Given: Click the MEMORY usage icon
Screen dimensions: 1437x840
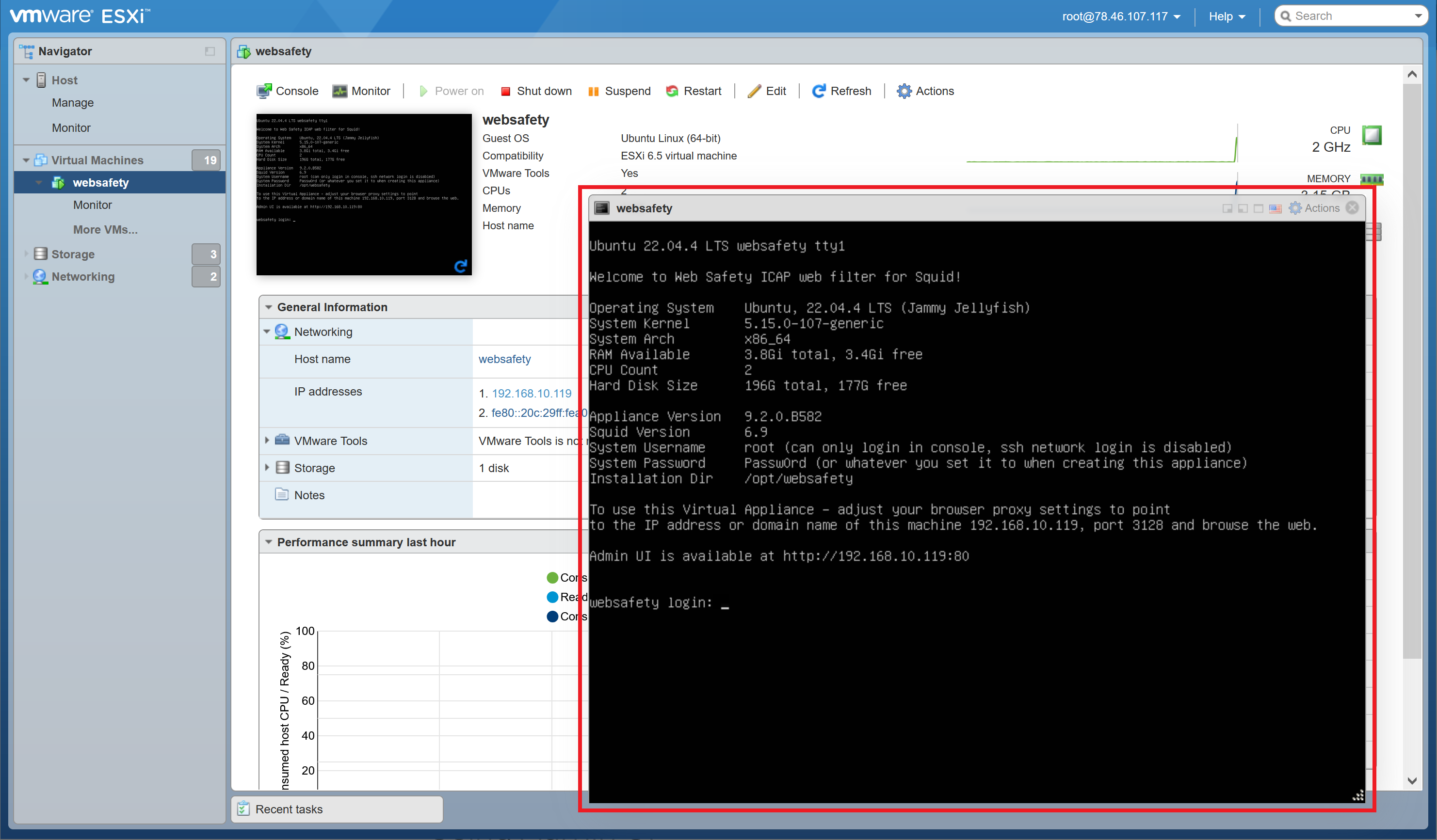Looking at the screenshot, I should click(1372, 179).
